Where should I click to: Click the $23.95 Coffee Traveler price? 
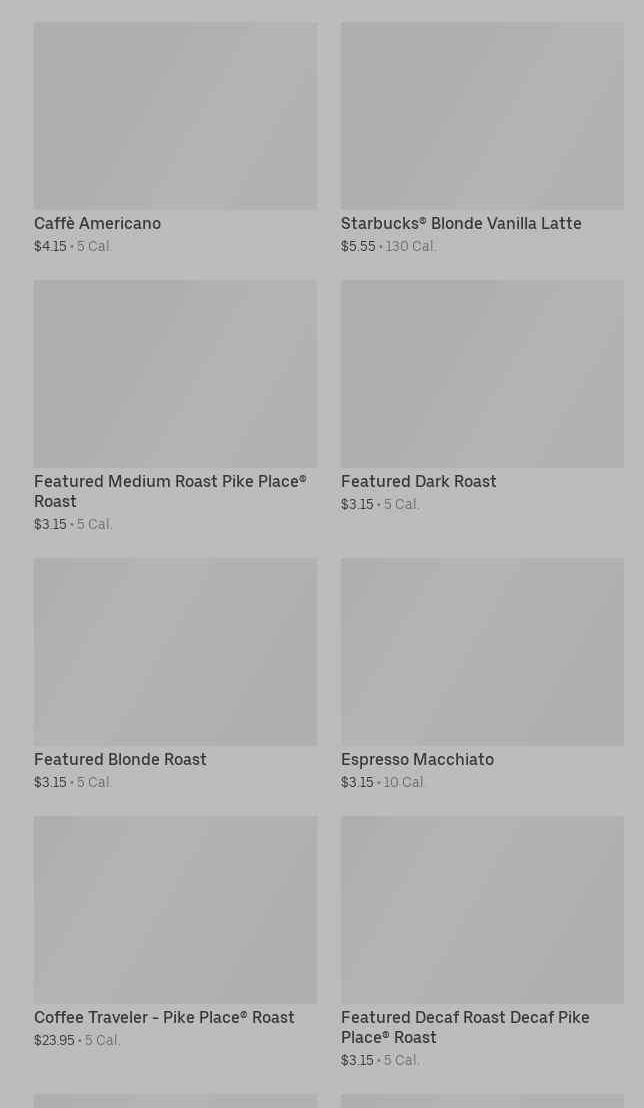54,1041
